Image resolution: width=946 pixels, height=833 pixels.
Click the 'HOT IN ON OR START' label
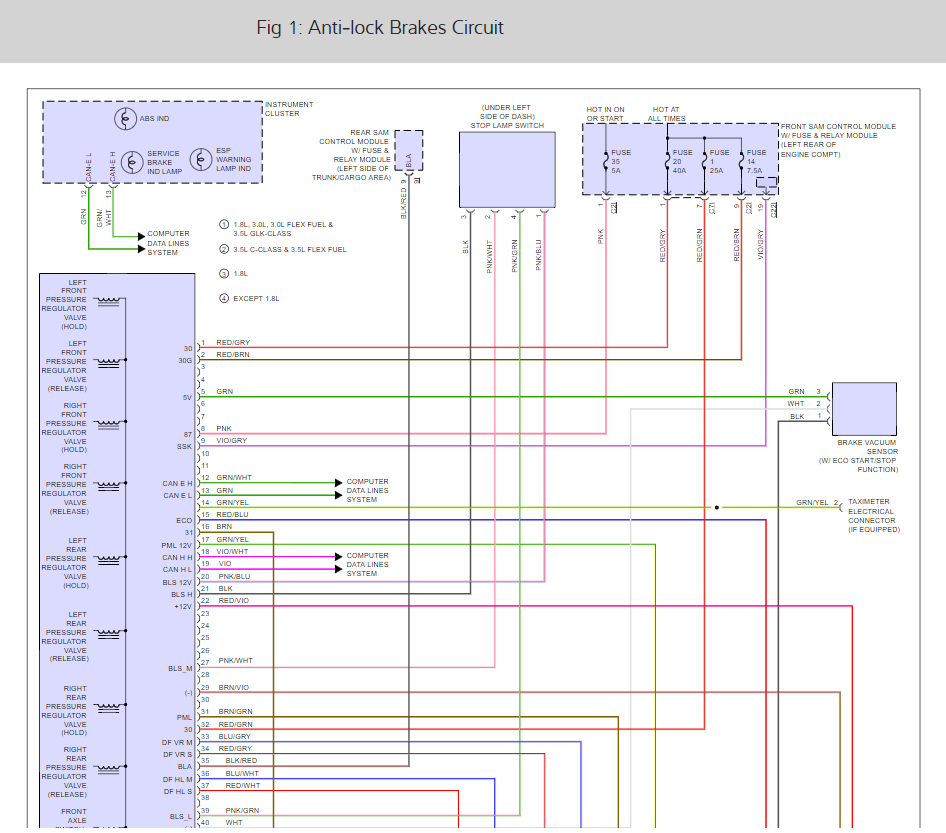click(x=605, y=114)
